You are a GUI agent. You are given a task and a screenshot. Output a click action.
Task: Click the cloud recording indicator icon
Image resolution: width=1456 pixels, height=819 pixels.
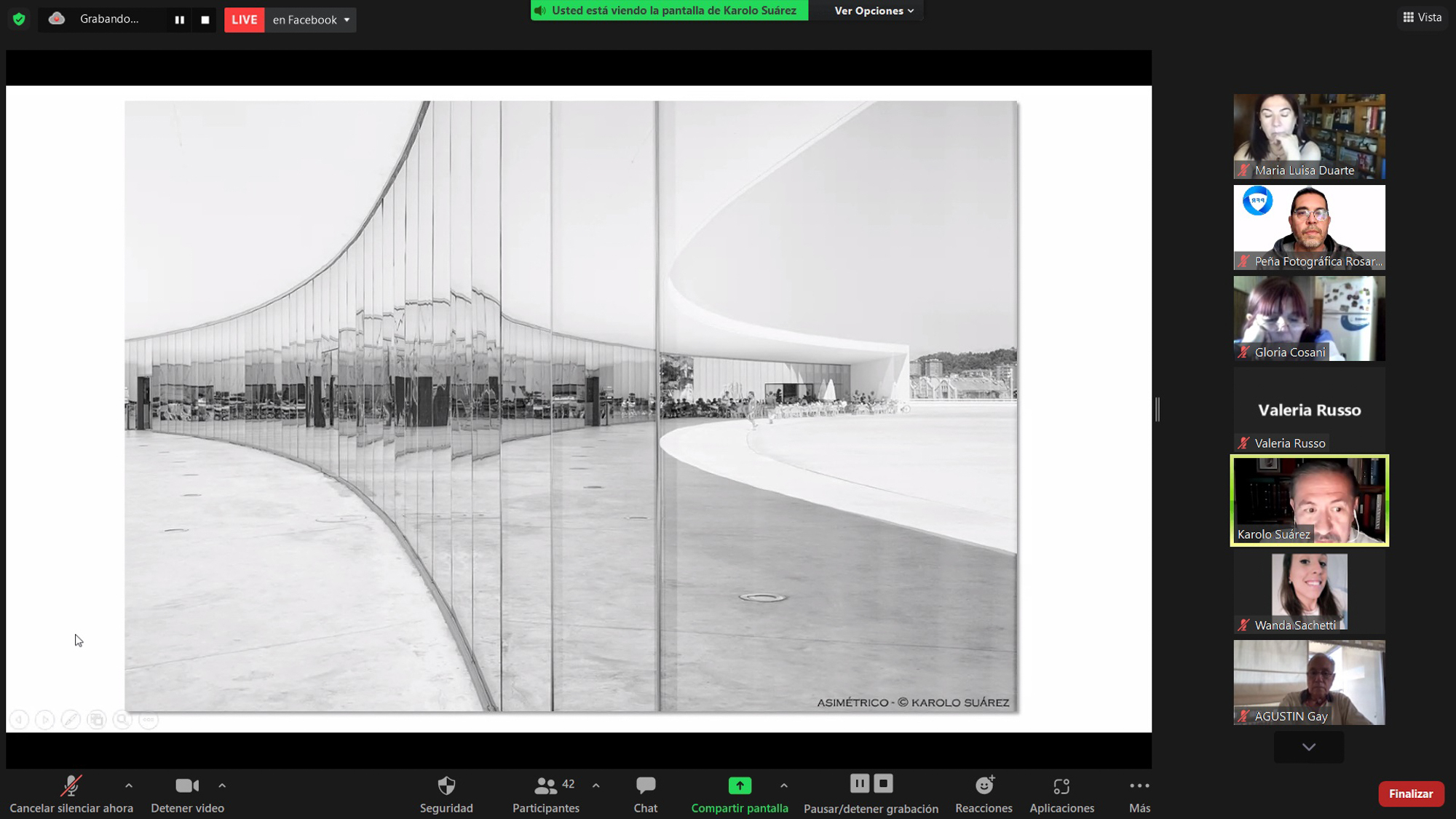pyautogui.click(x=57, y=19)
